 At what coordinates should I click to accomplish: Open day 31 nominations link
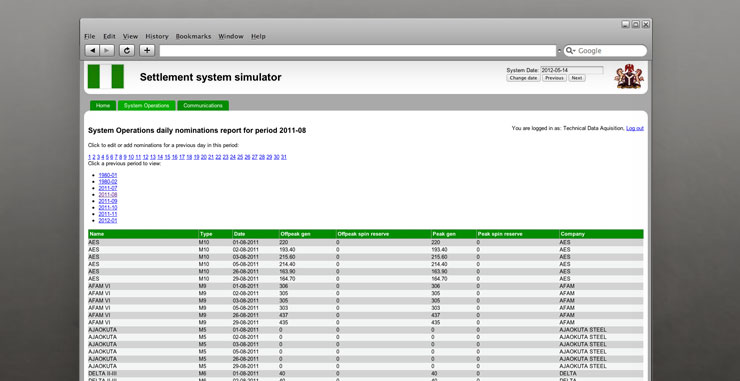coord(284,157)
